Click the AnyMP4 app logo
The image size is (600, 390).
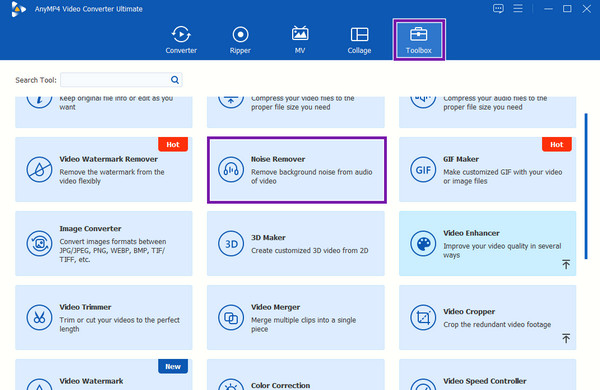[18, 9]
